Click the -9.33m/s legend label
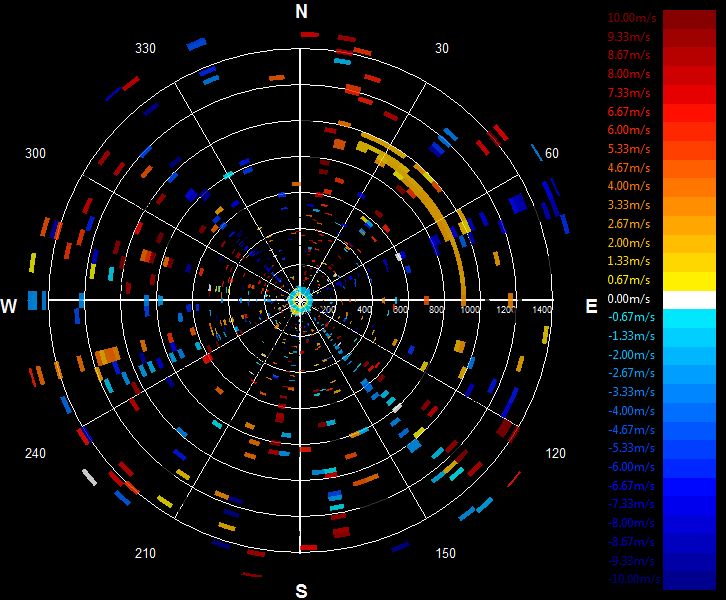Screen dimensions: 726x600 (631, 561)
